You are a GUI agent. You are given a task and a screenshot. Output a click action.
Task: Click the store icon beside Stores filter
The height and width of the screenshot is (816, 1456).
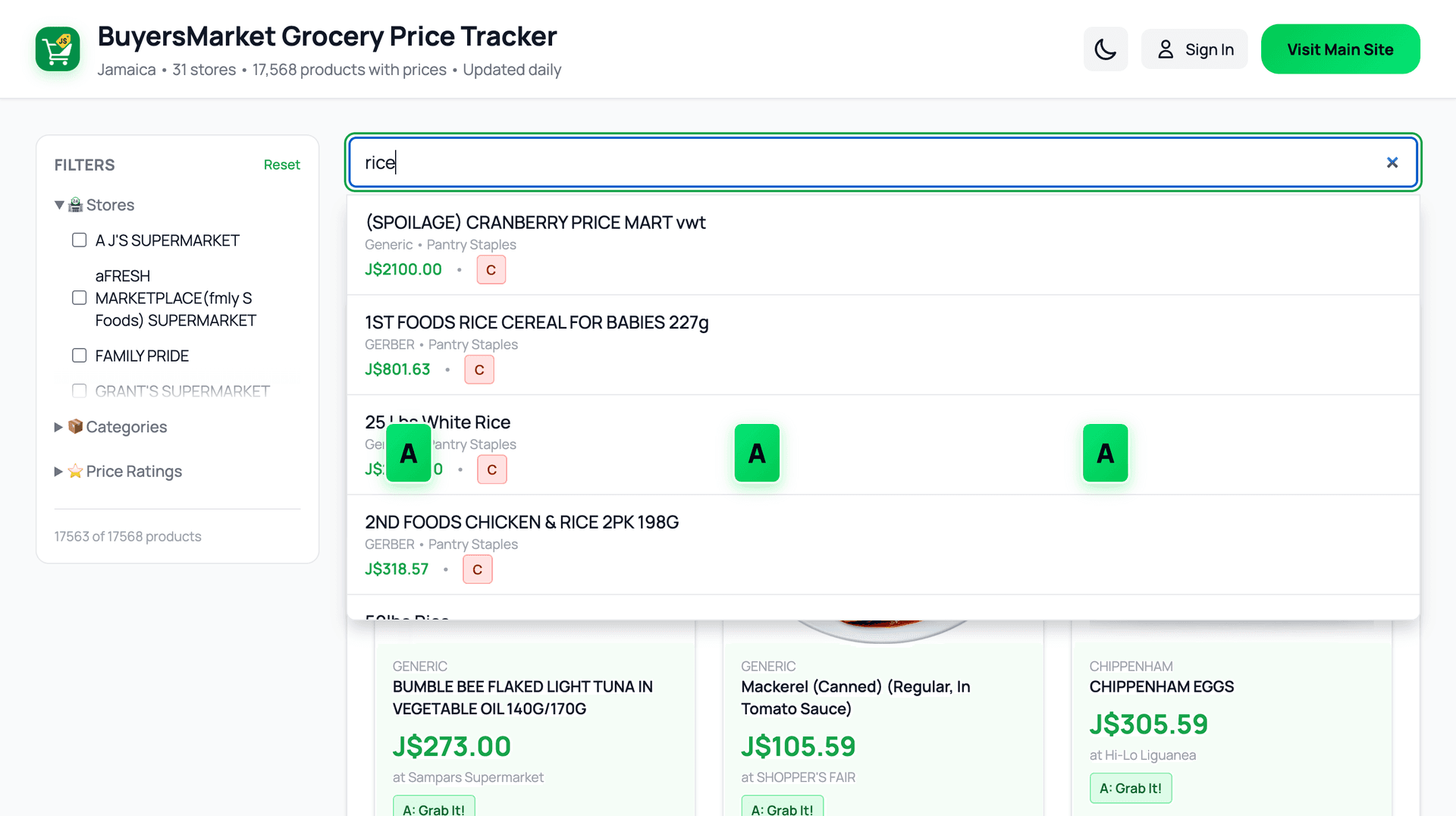tap(74, 204)
